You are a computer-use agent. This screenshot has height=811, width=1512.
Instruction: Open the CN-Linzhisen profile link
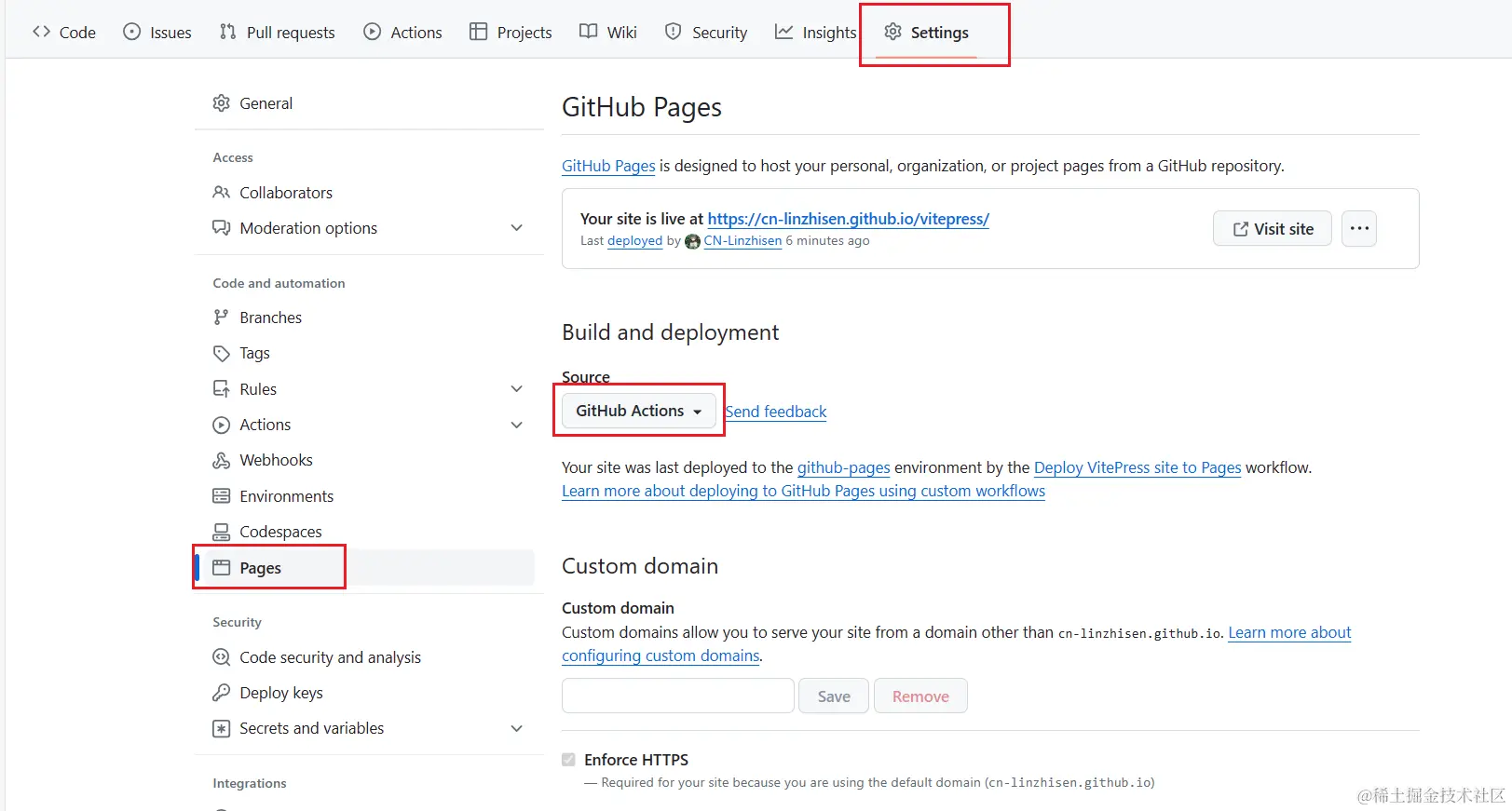click(742, 241)
